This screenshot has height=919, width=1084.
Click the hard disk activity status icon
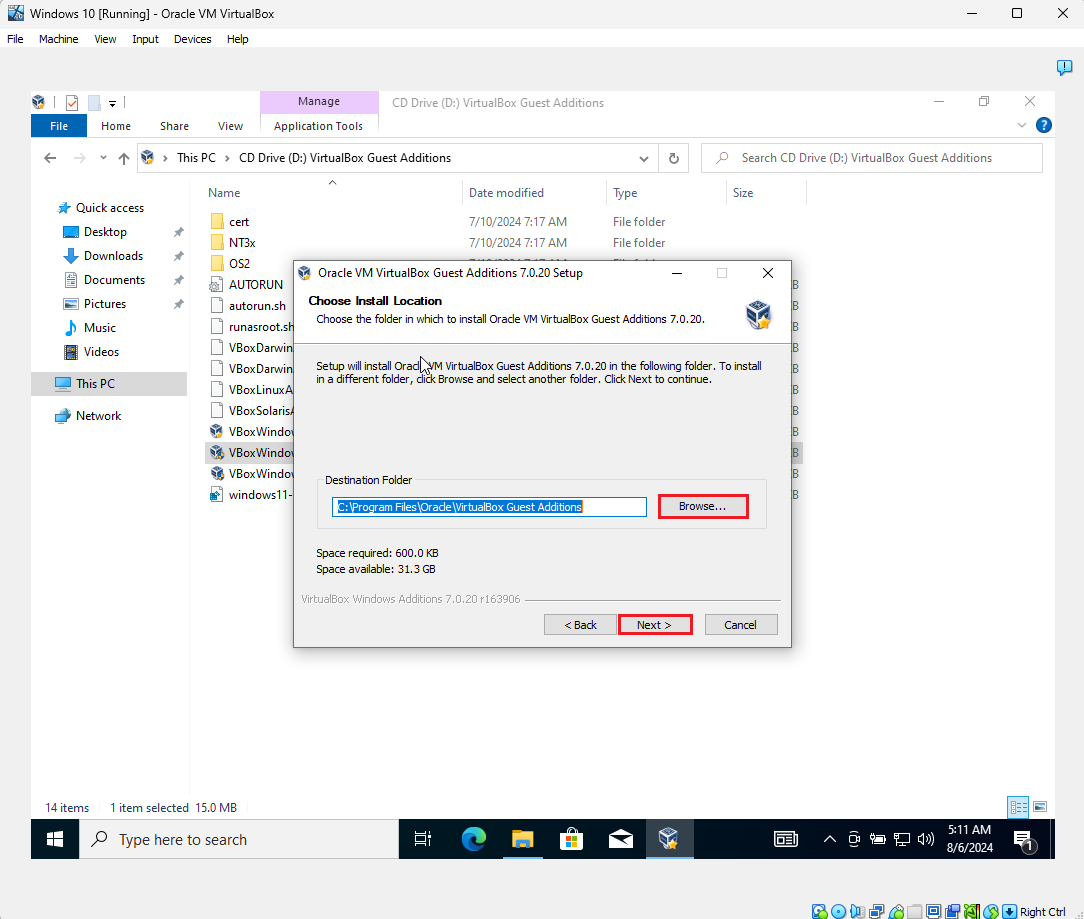820,911
